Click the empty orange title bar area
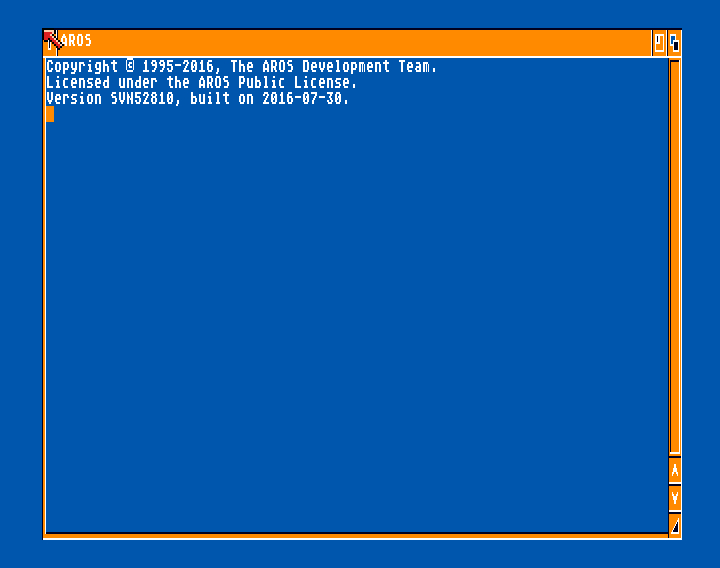720x568 pixels. coord(367,43)
